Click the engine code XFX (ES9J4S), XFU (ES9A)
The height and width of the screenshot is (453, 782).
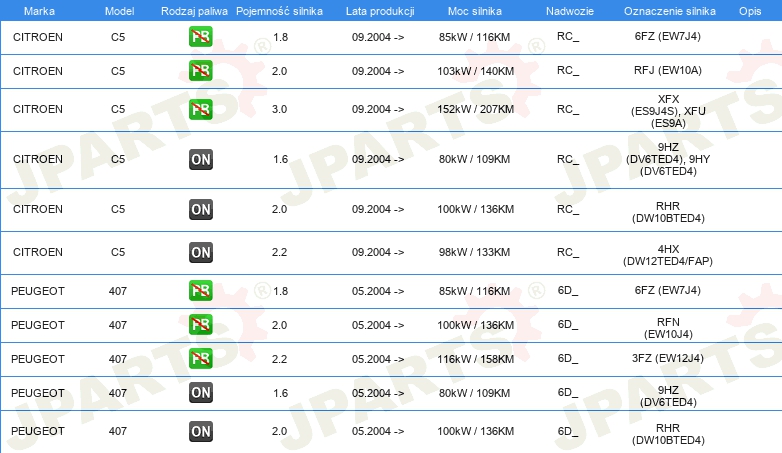pos(668,111)
